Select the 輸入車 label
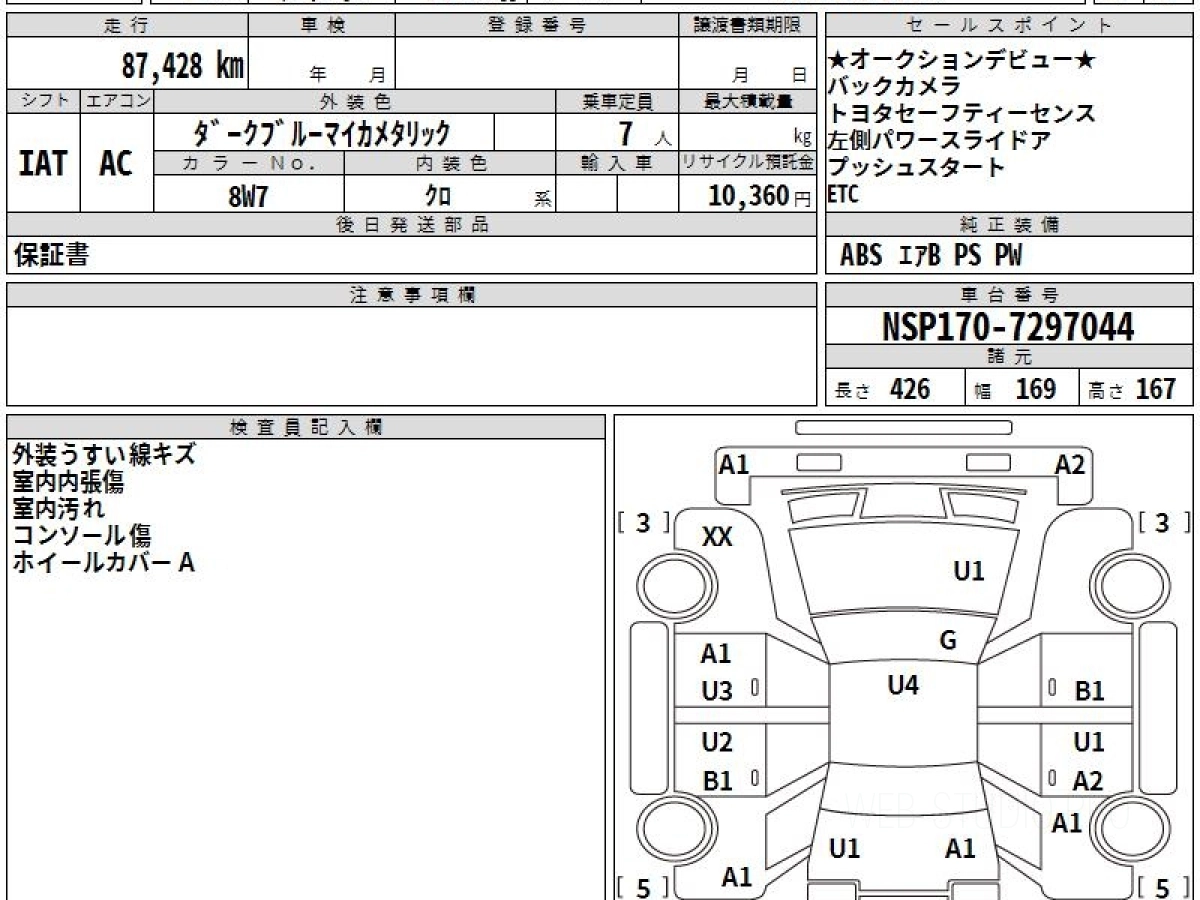 click(x=617, y=163)
